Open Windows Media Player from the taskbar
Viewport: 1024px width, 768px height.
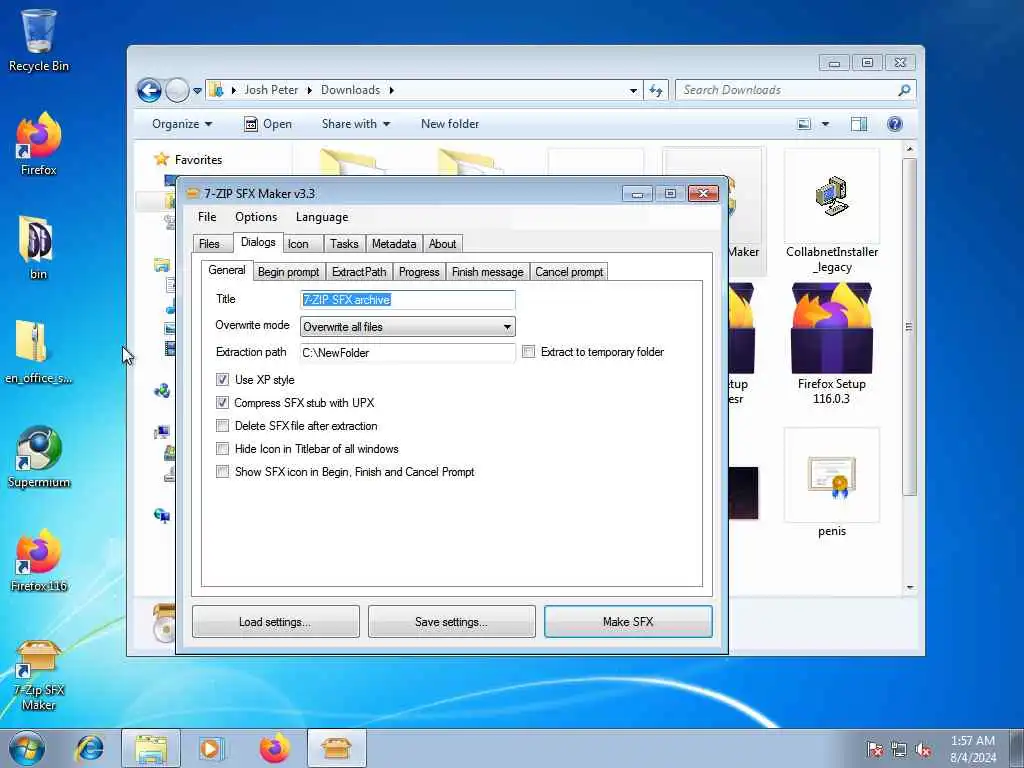[x=212, y=748]
